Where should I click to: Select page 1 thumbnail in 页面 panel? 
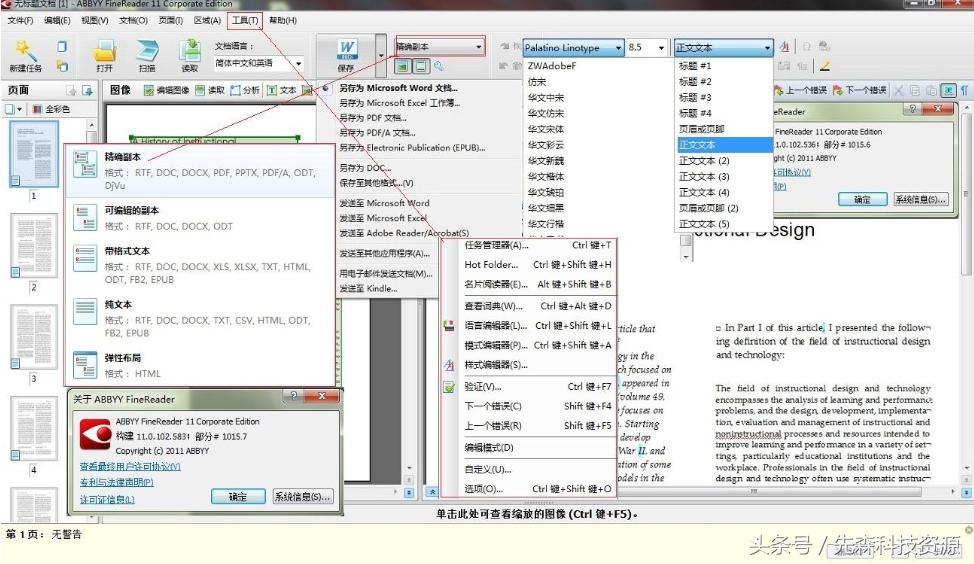click(x=34, y=154)
